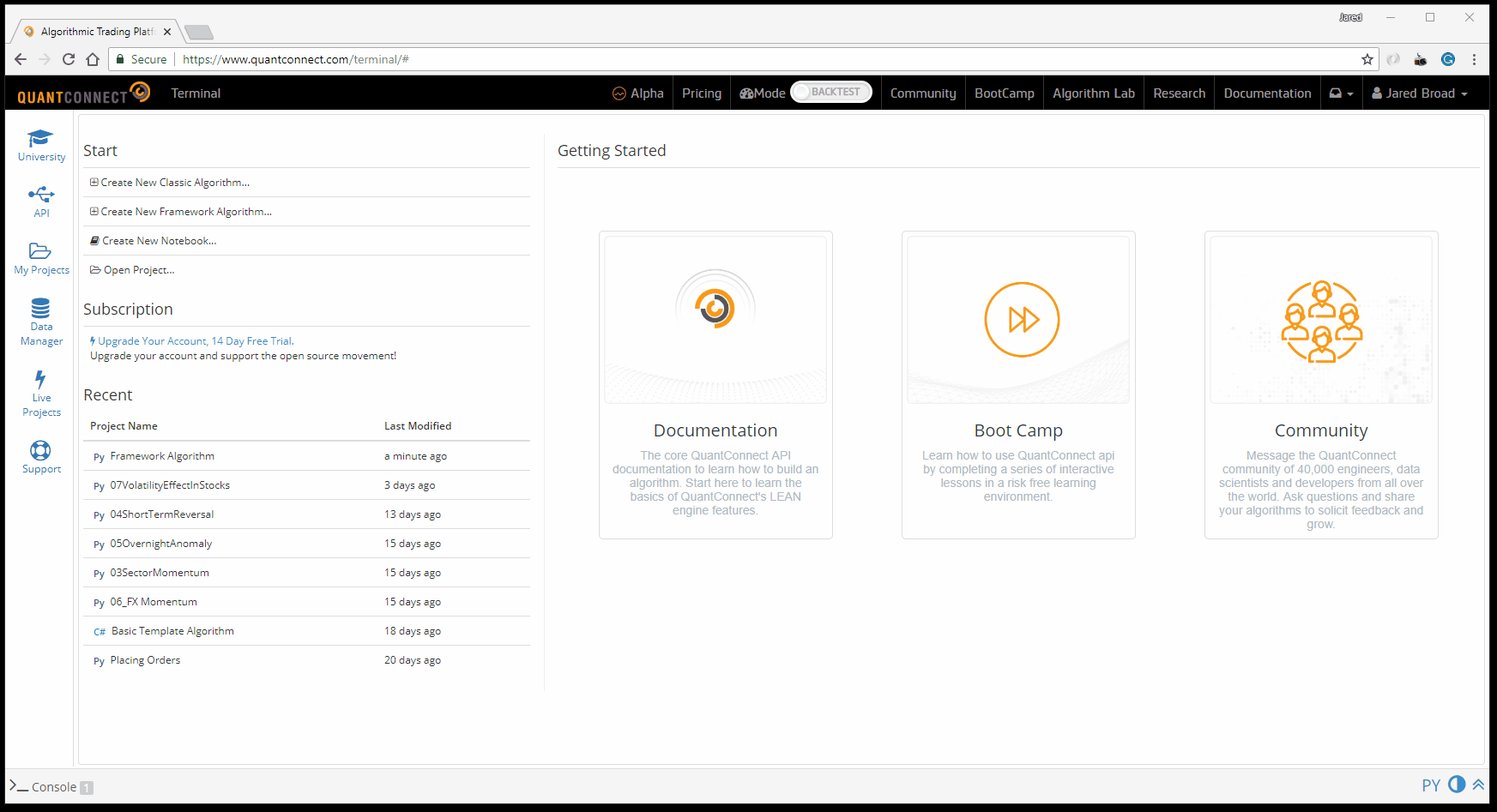Click the Grammarly extension icon
This screenshot has height=812, width=1497.
(1448, 59)
